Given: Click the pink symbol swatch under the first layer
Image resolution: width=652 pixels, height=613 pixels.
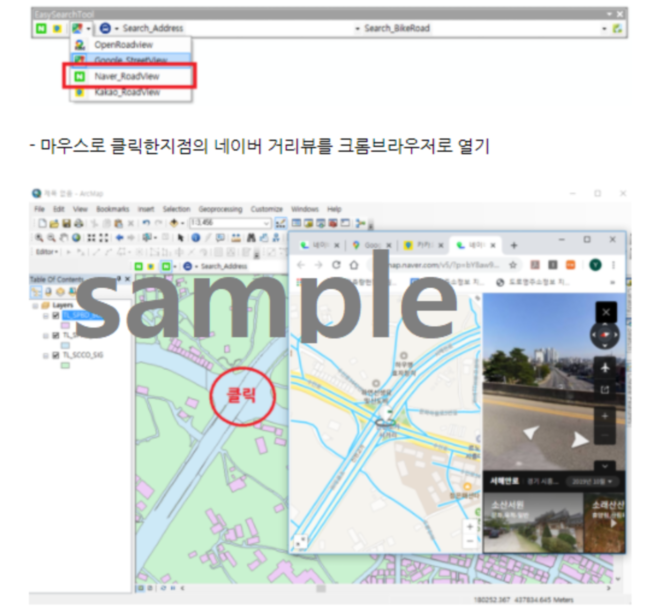Looking at the screenshot, I should [65, 326].
